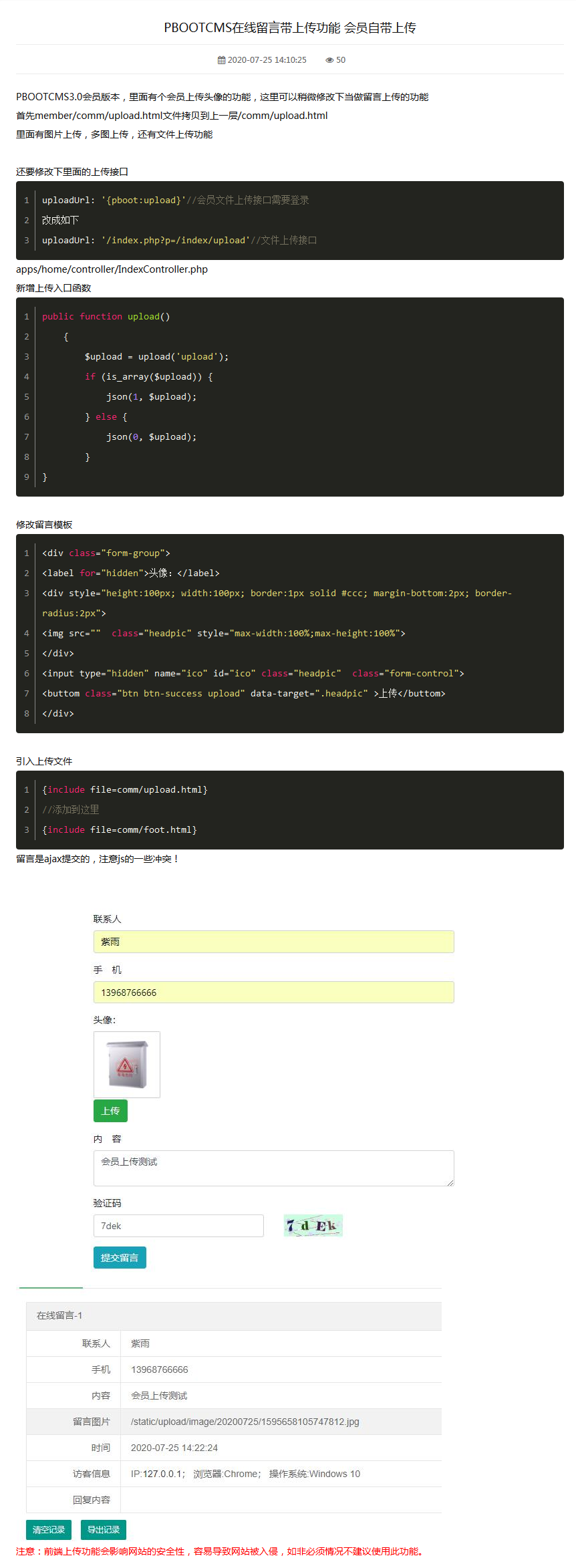576x1568 pixels.
Task: Focus the 内容 textarea with 会员上传测试
Action: pos(274,1168)
